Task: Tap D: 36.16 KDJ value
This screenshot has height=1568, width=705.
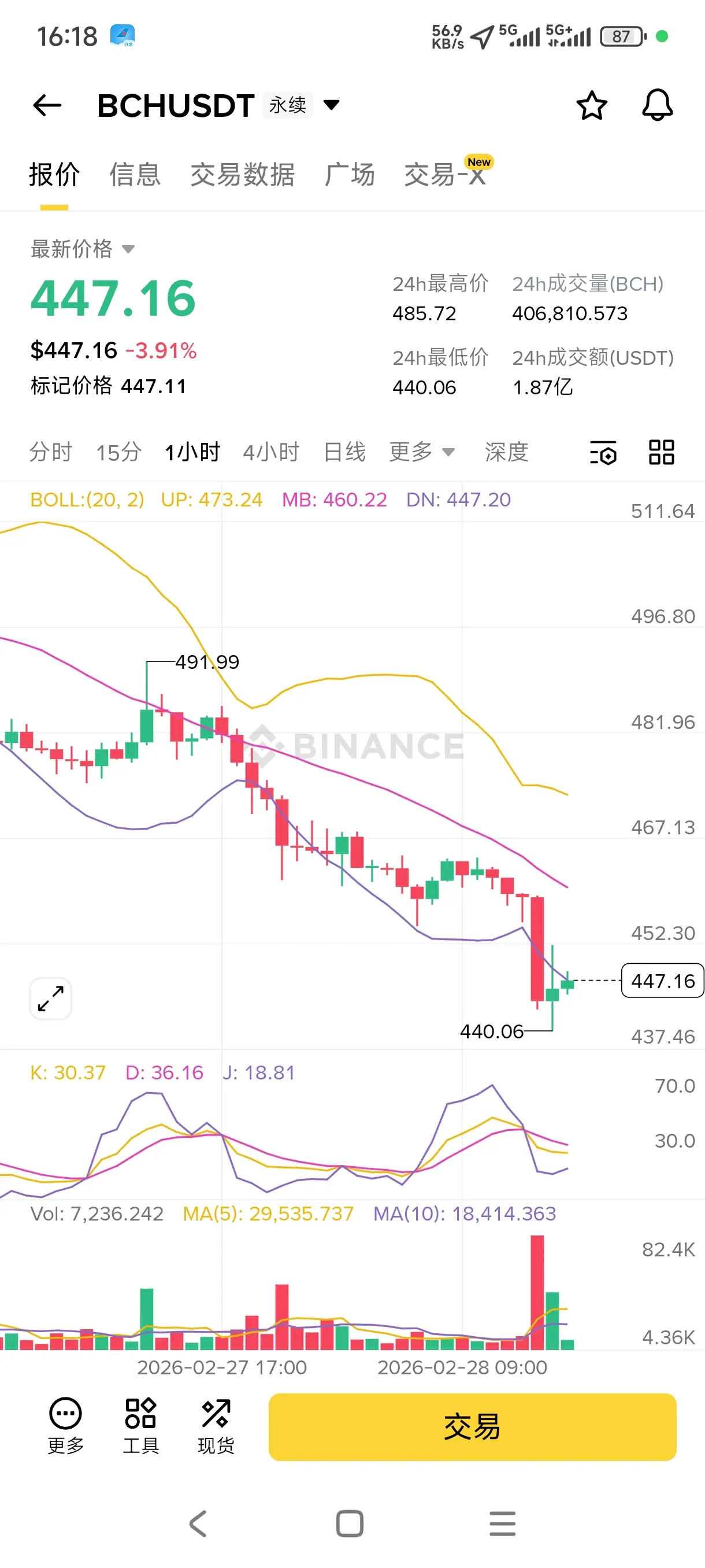Action: [x=164, y=1073]
